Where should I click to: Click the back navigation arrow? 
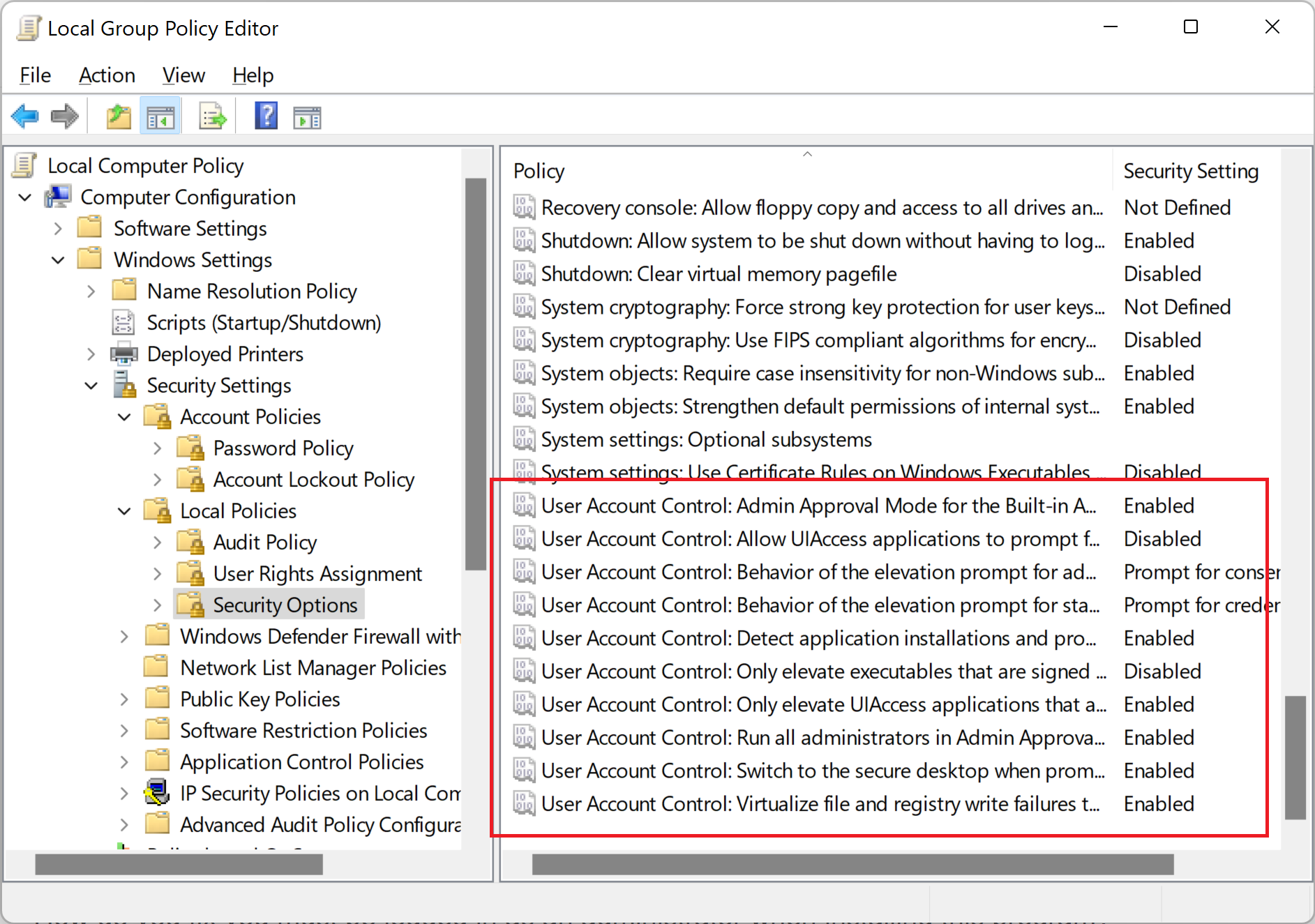click(x=24, y=116)
